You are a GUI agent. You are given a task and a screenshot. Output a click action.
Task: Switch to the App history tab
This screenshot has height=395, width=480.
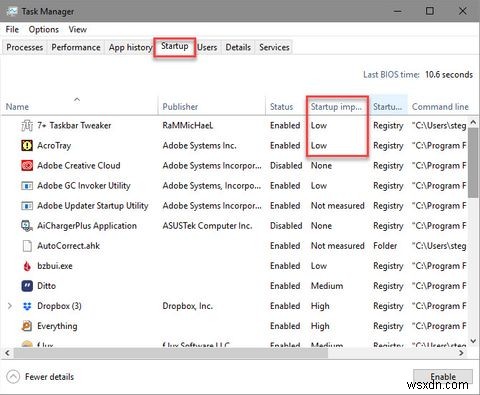[x=130, y=47]
